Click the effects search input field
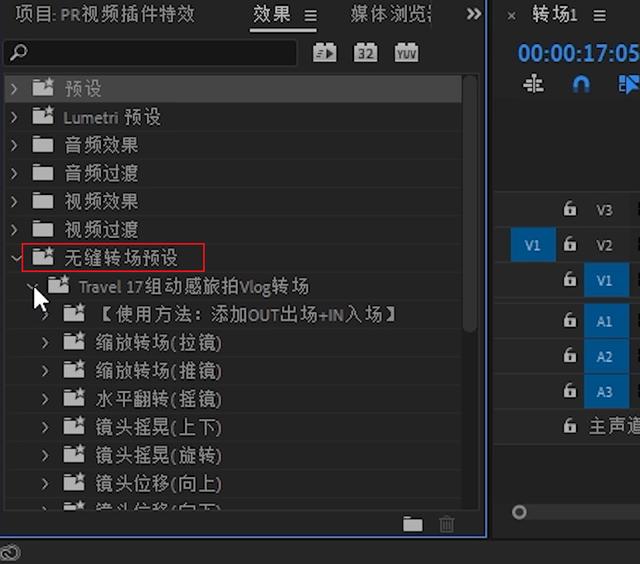 (150, 52)
